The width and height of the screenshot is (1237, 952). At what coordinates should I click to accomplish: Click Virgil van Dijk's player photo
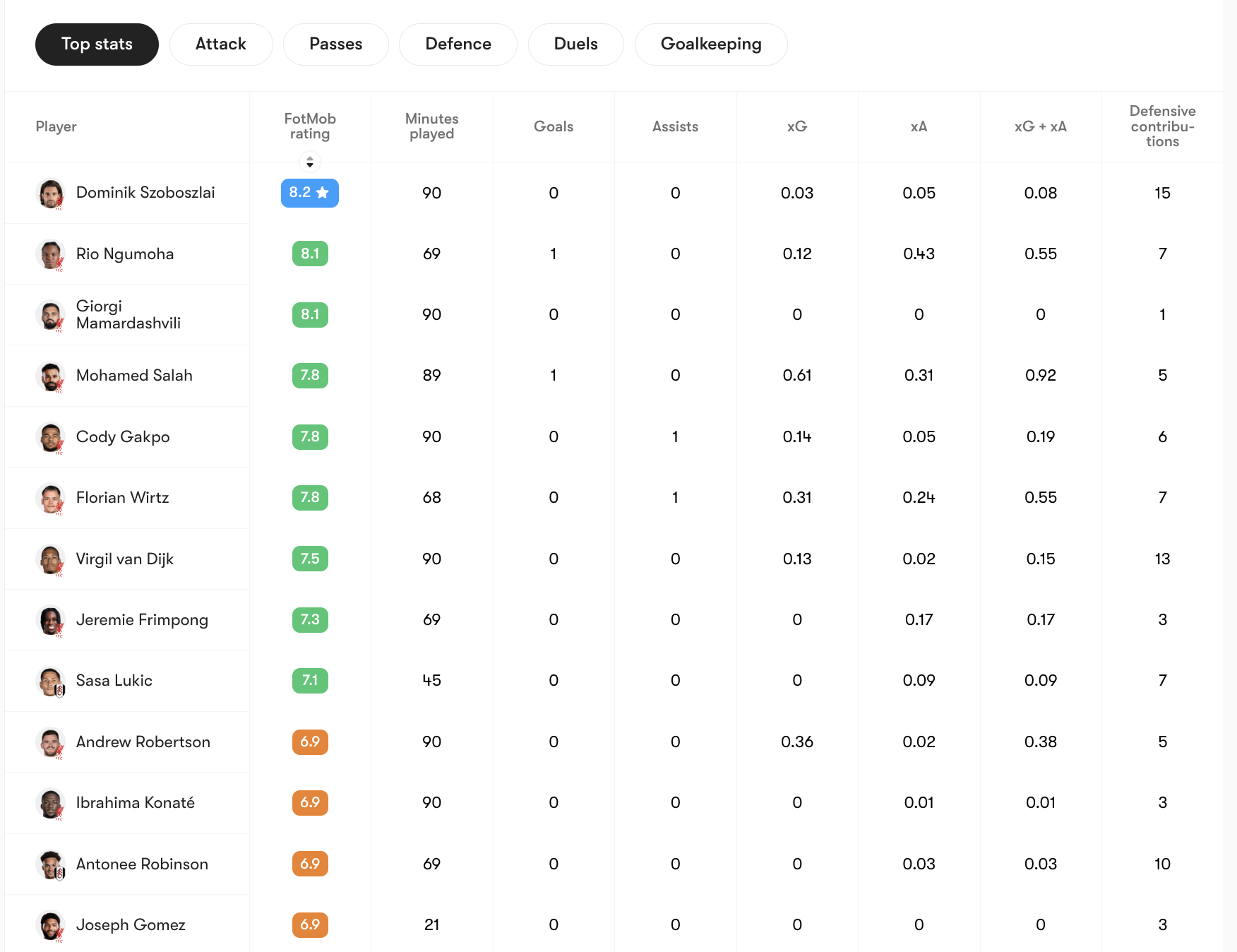pos(51,559)
